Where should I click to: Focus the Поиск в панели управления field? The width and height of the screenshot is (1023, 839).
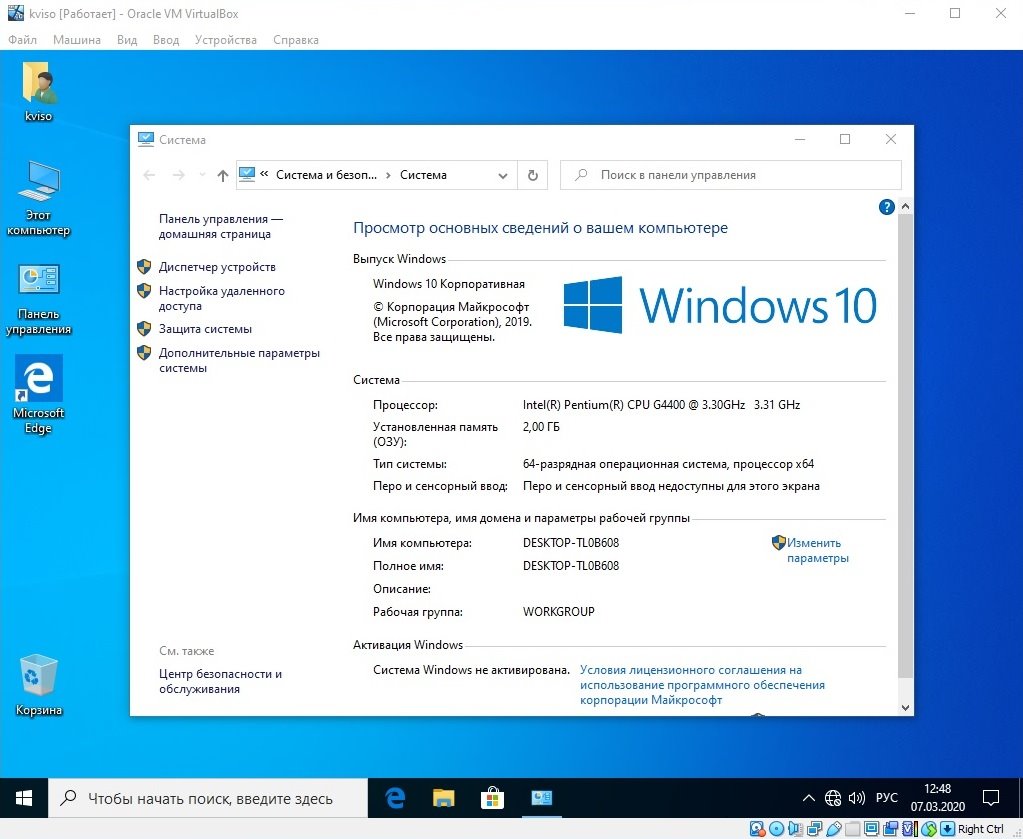(731, 175)
